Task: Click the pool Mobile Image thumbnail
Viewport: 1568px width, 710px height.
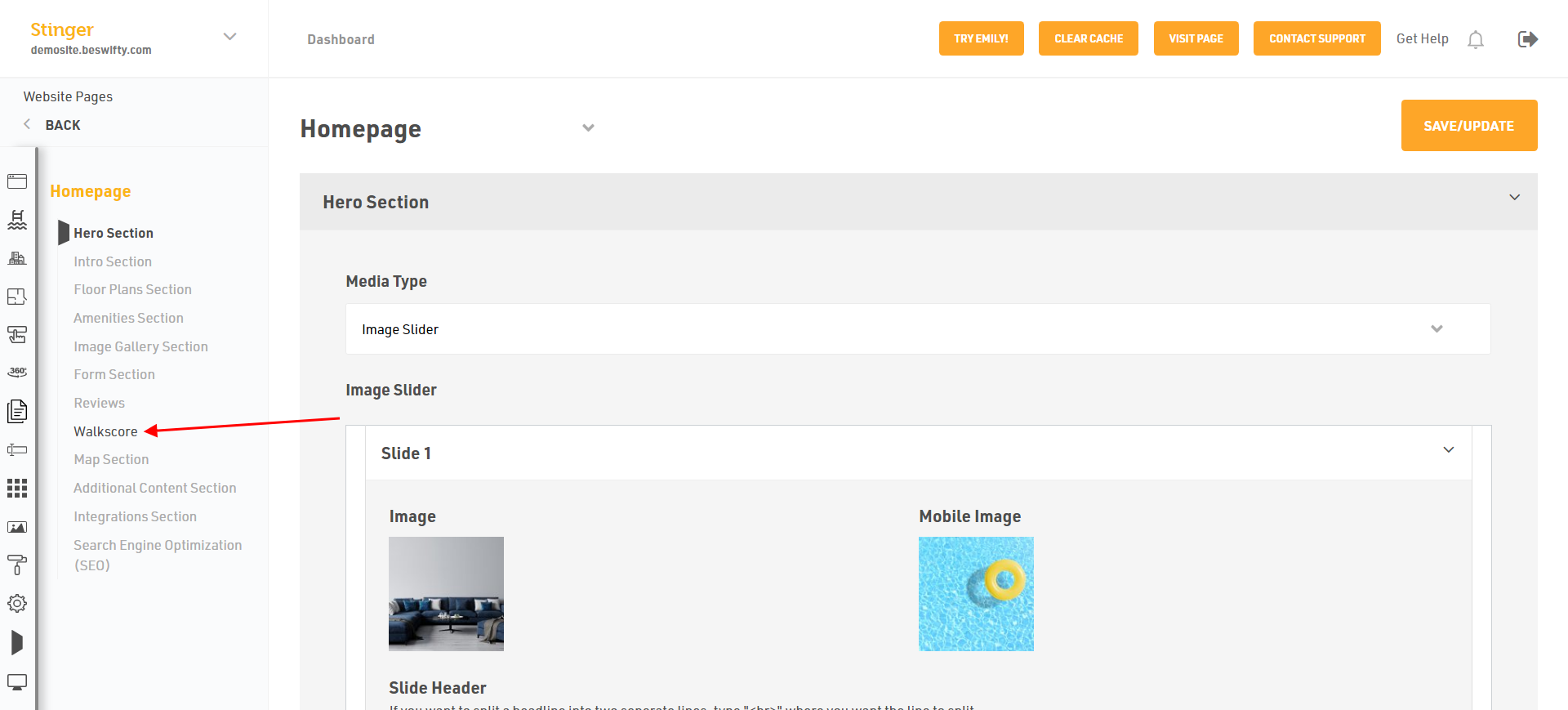Action: tap(976, 594)
